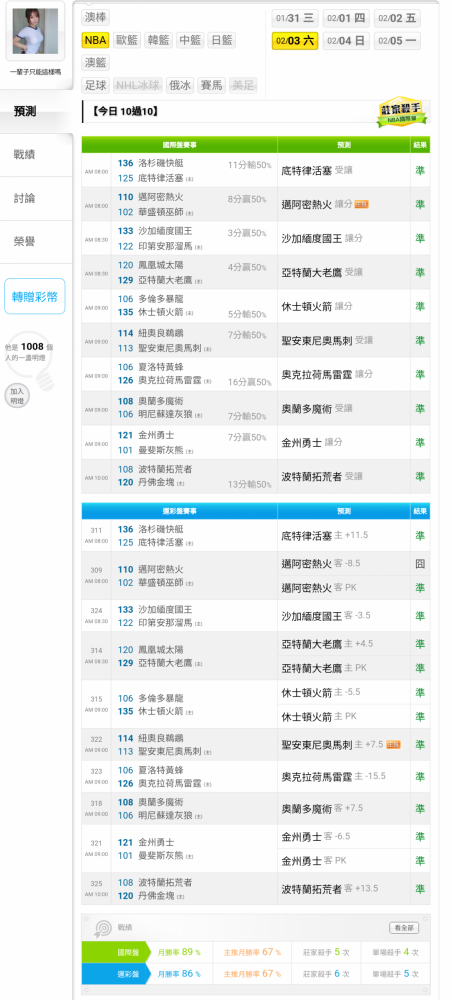Pick date 02/02 五
The width and height of the screenshot is (452, 1000).
[x=397, y=18]
